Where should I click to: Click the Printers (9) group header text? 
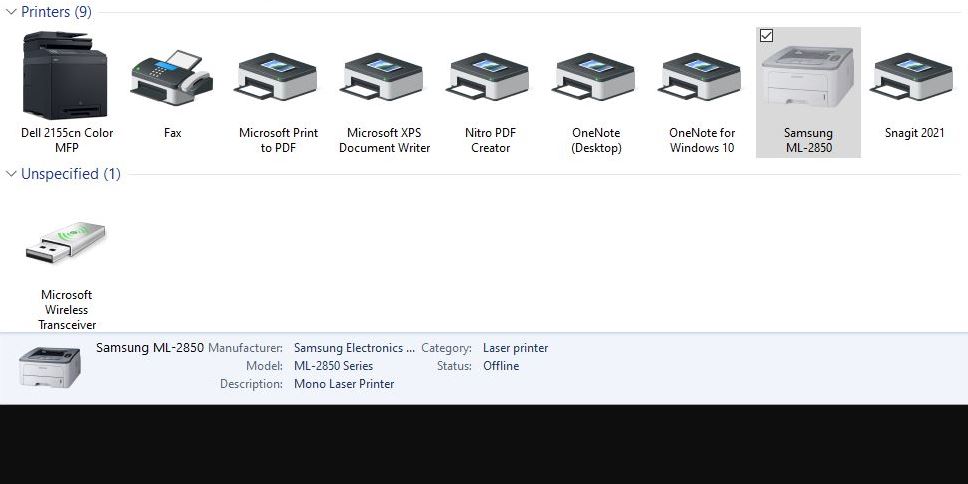(x=56, y=12)
